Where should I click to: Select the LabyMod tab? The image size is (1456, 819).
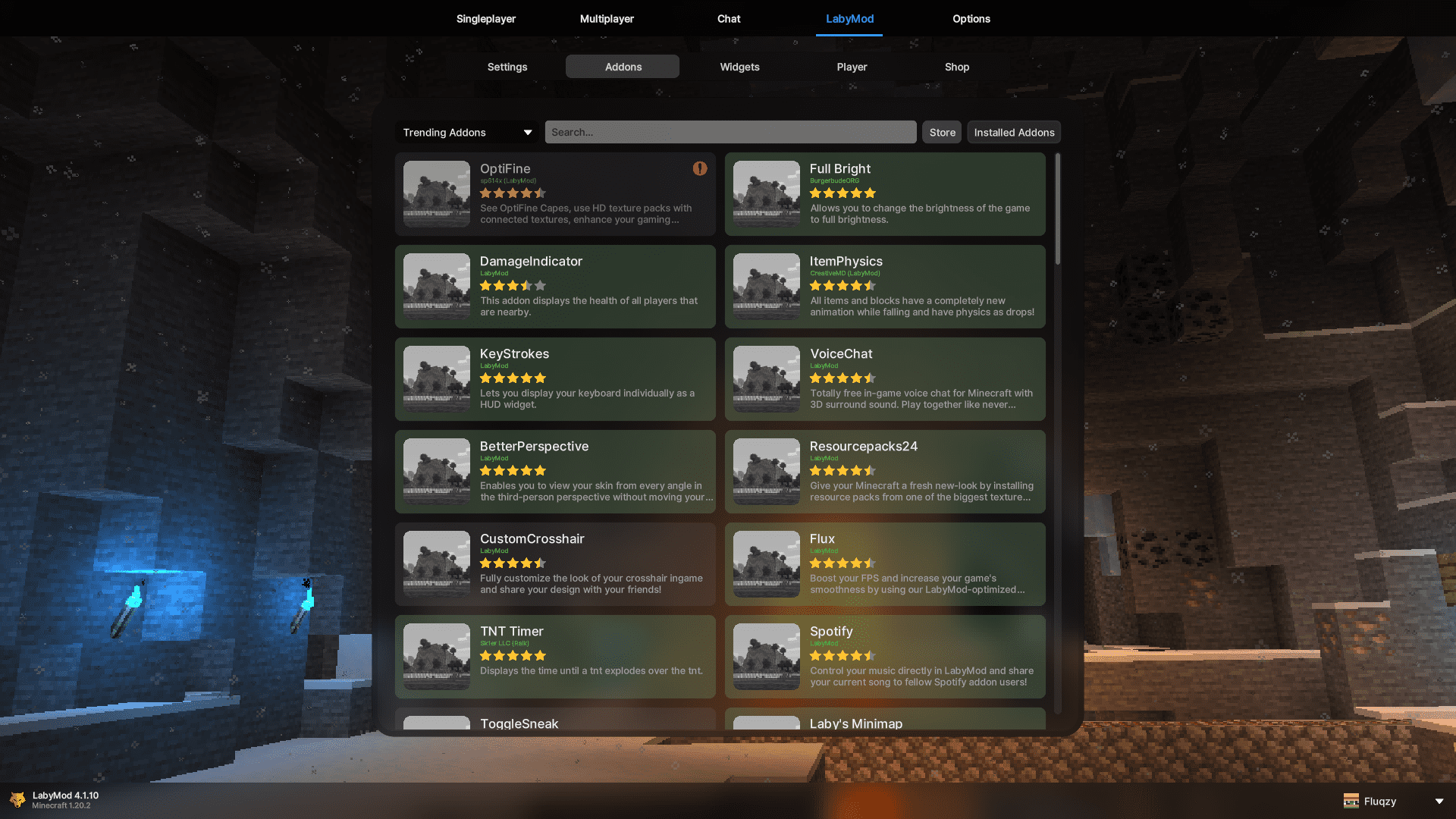point(849,18)
